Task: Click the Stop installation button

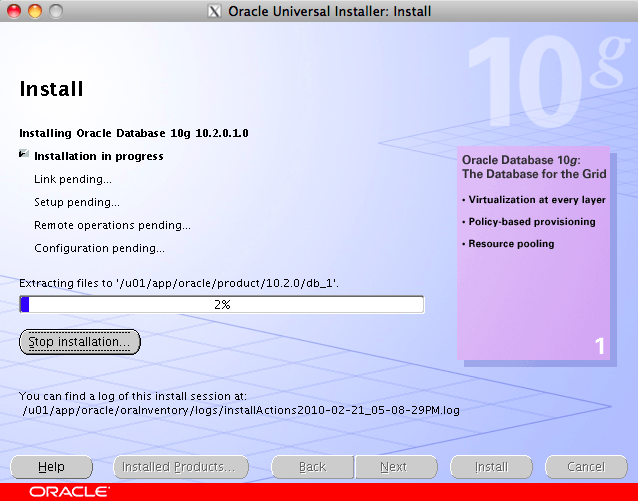Action: pyautogui.click(x=80, y=342)
